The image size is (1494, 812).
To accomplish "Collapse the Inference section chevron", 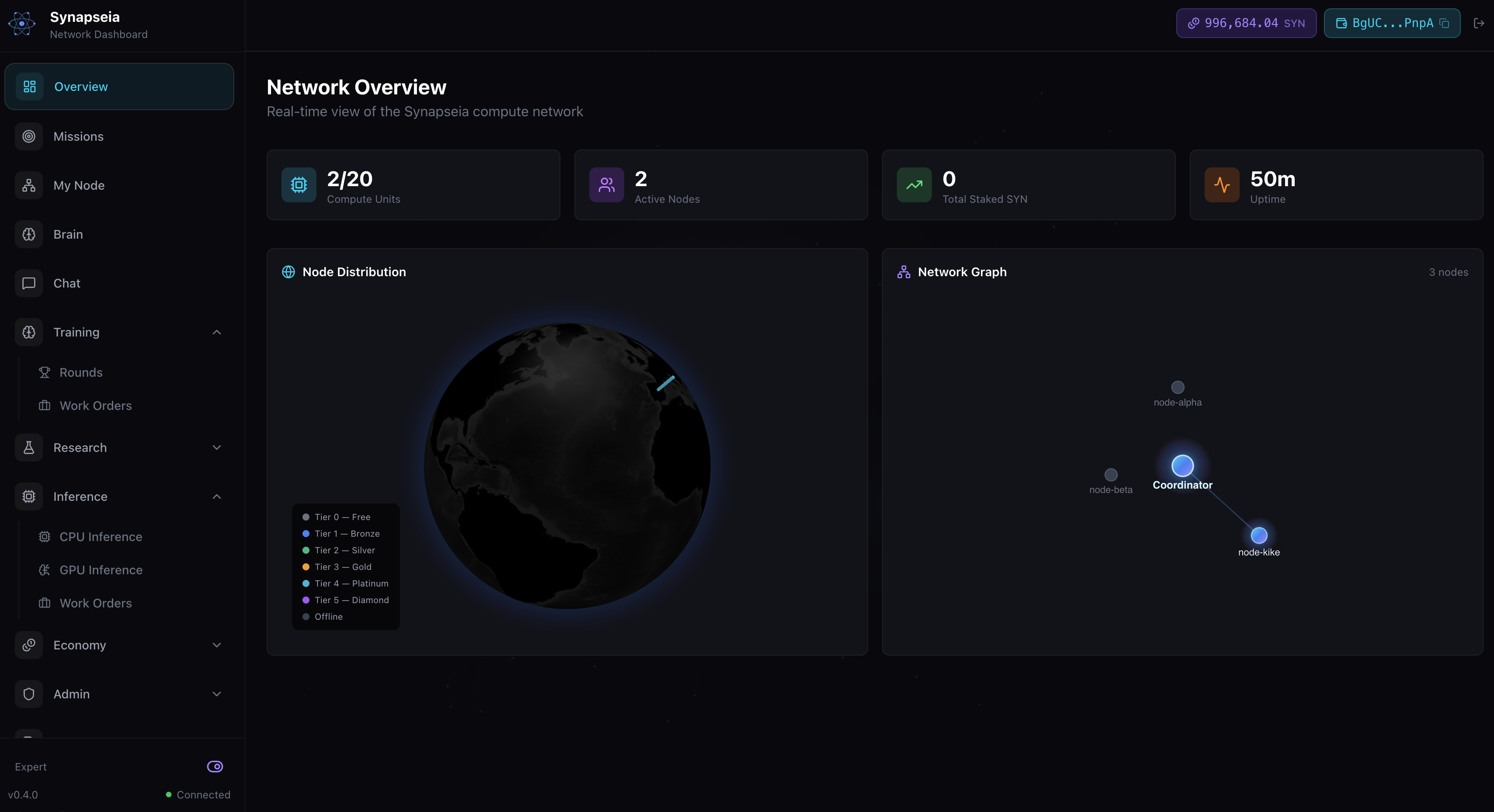I will tap(217, 496).
